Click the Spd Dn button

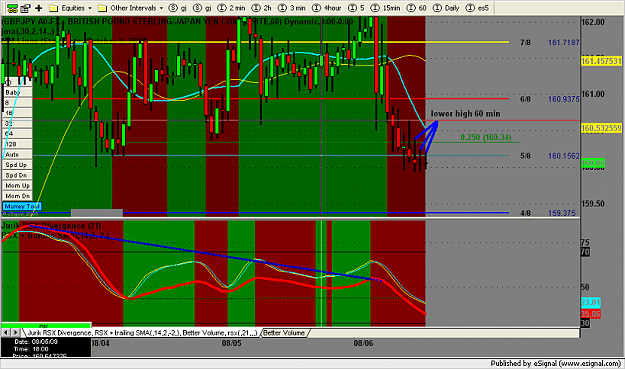point(18,175)
